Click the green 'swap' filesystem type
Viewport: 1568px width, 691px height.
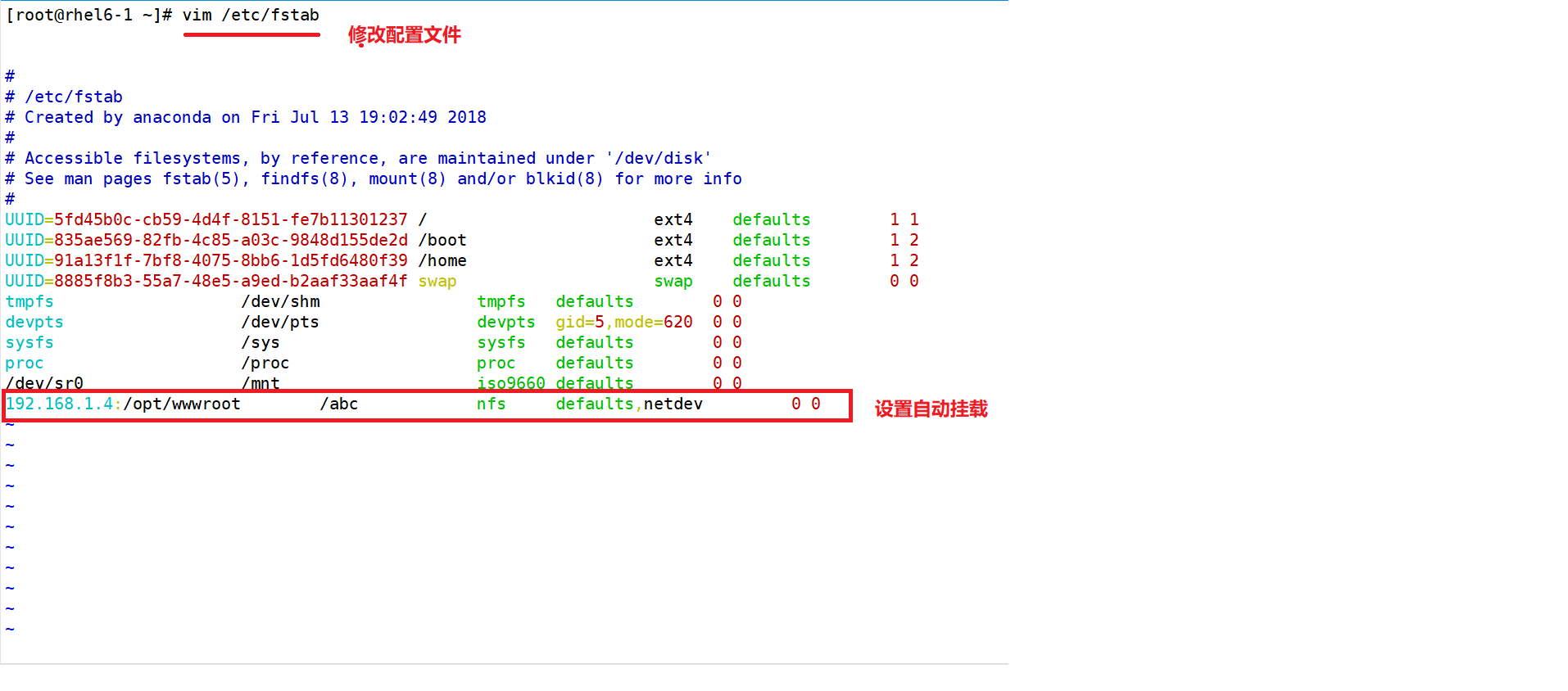pos(673,282)
